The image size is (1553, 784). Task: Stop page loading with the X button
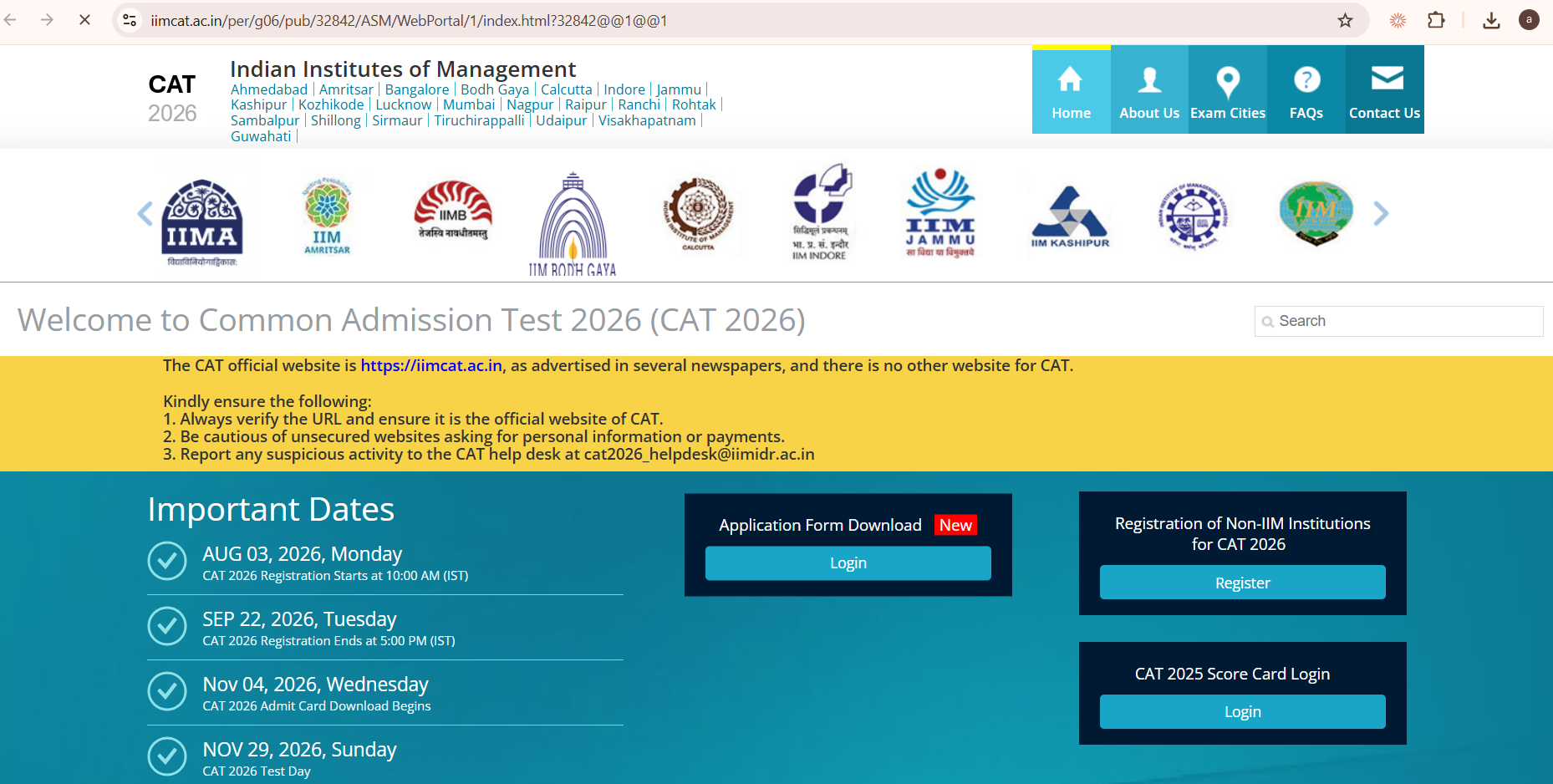[84, 20]
